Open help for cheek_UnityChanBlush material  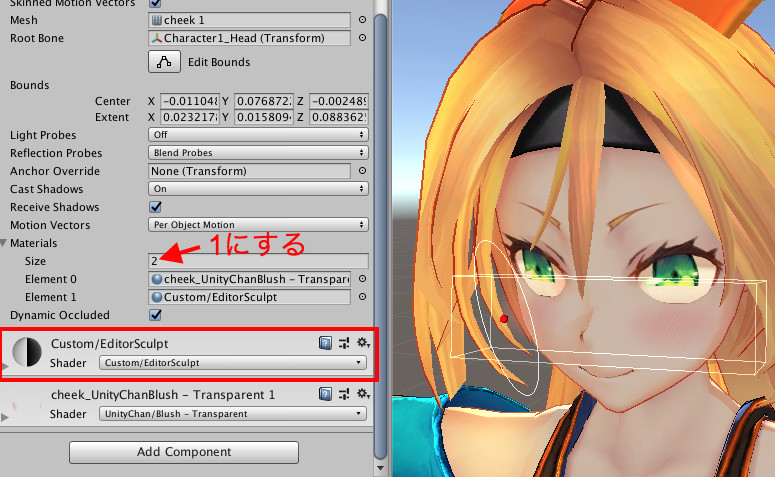[x=325, y=394]
